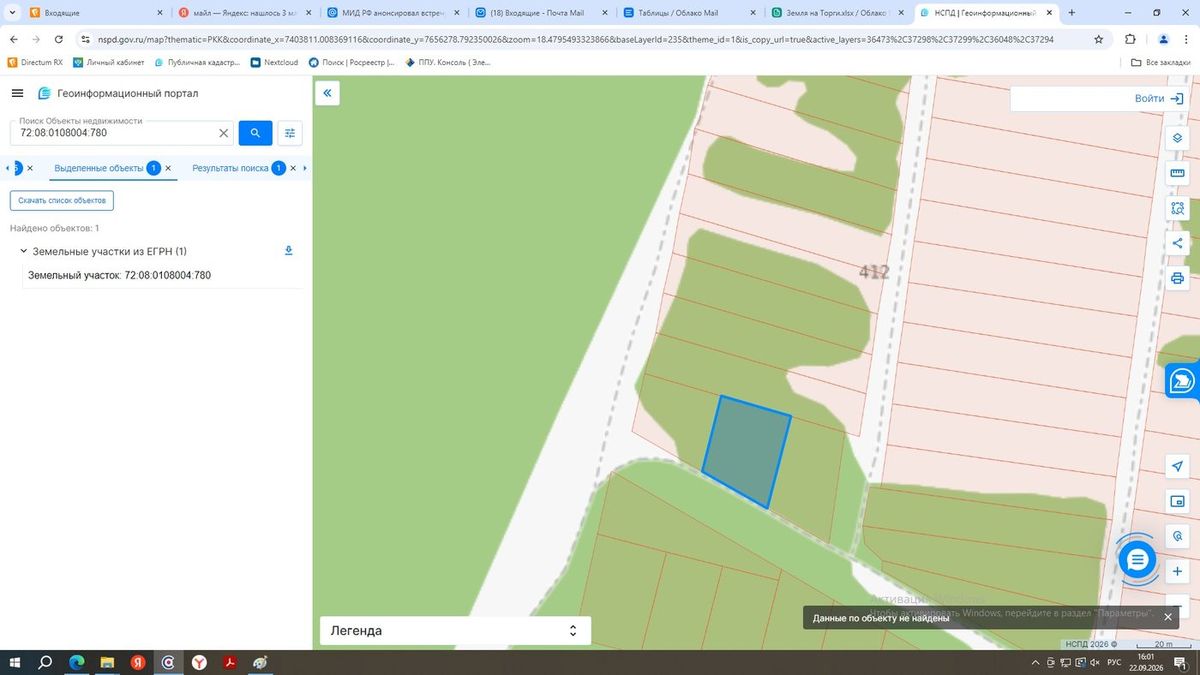Screen dimensions: 1200x675
Task: Click the browser address bar URL
Action: tap(575, 39)
